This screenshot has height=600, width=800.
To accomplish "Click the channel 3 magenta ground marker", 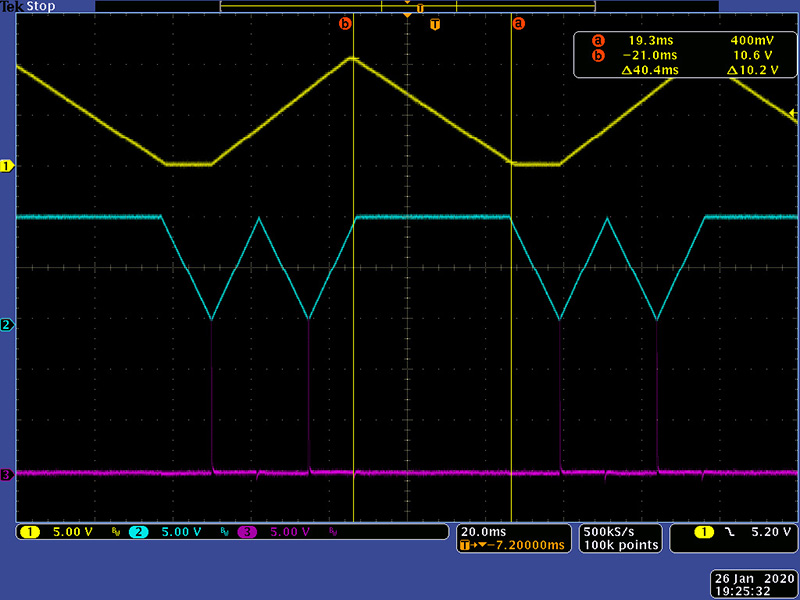I will coord(6,475).
